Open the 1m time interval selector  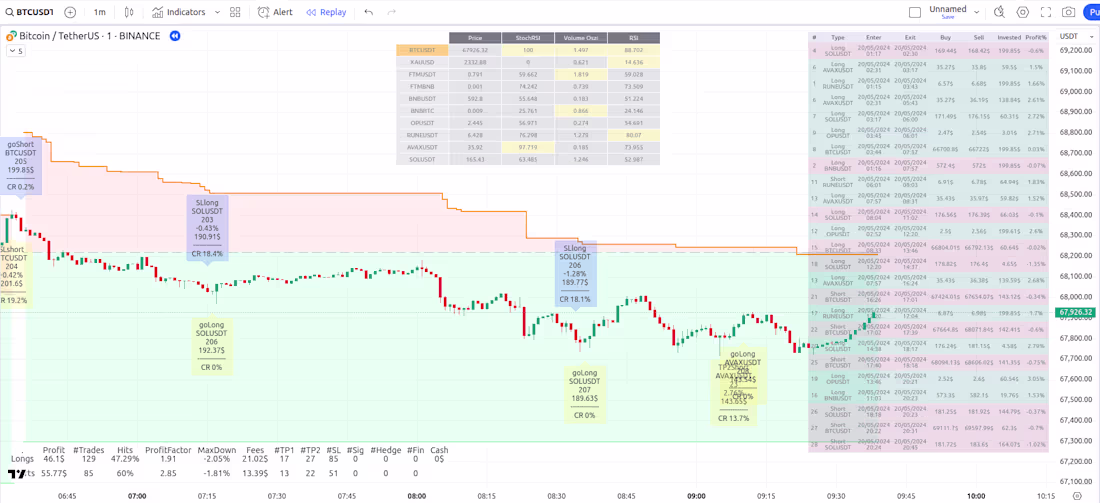click(100, 12)
